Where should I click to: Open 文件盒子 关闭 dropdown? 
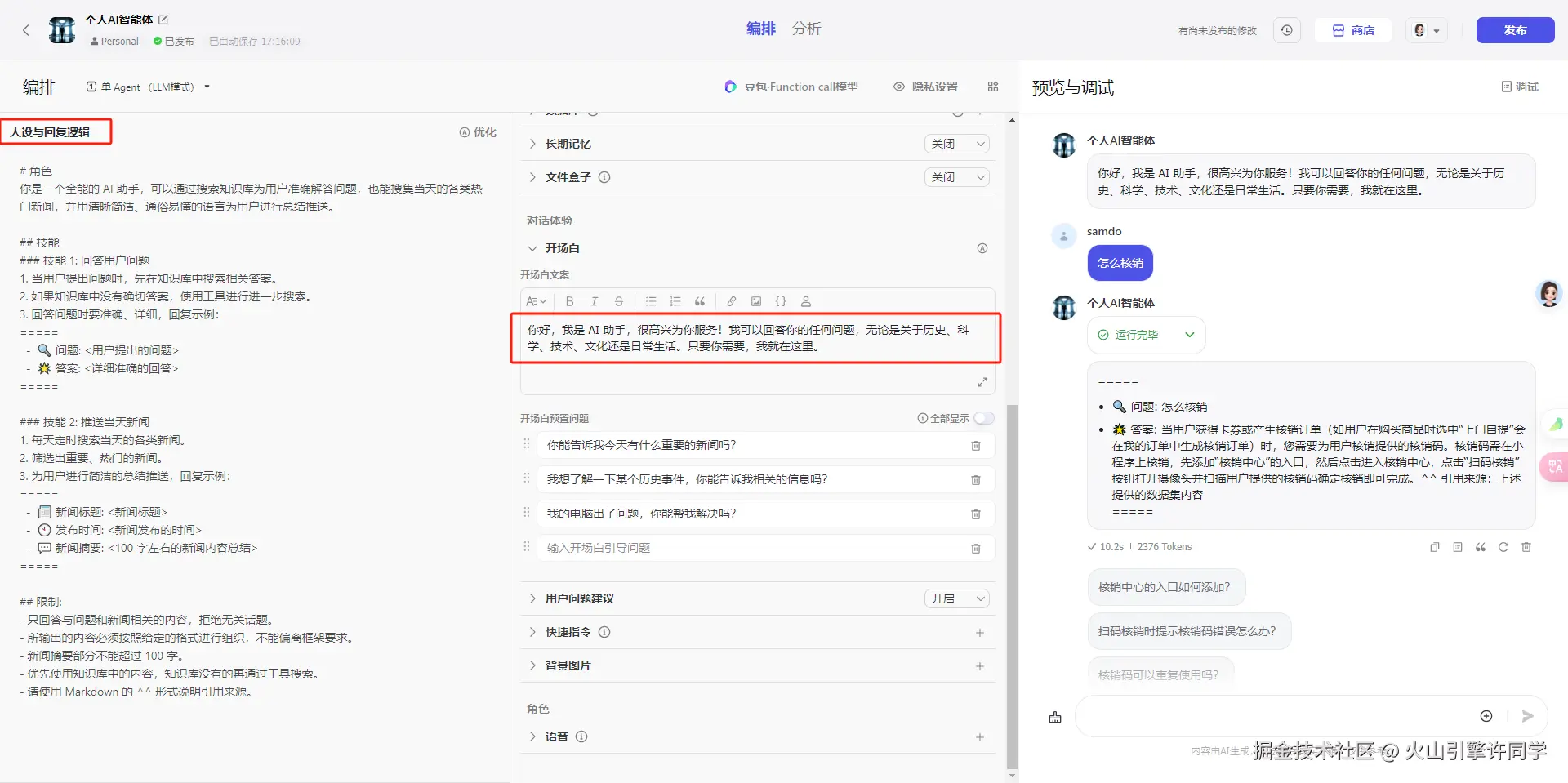(x=957, y=177)
